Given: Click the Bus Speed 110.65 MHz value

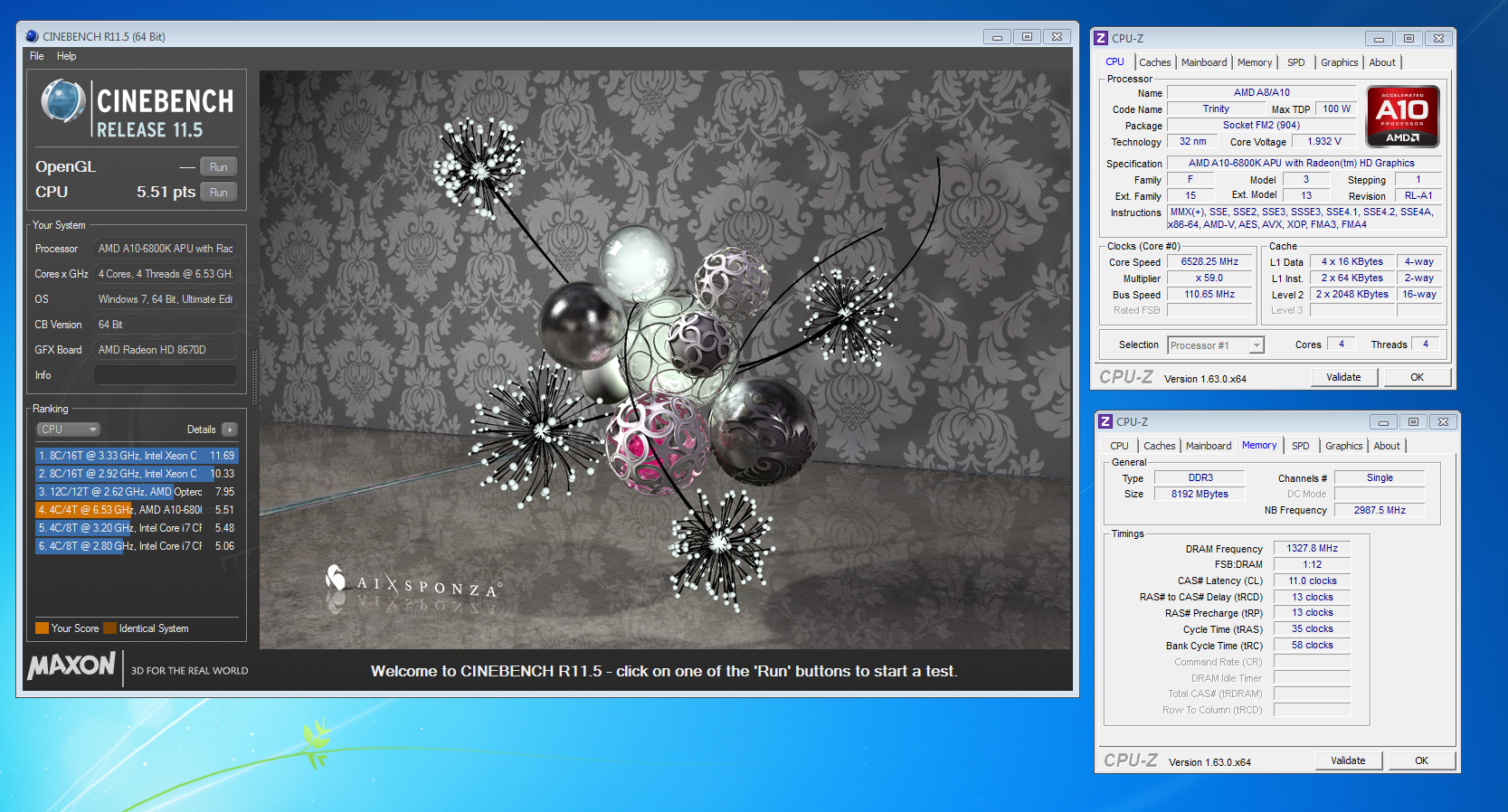Looking at the screenshot, I should [x=1209, y=295].
